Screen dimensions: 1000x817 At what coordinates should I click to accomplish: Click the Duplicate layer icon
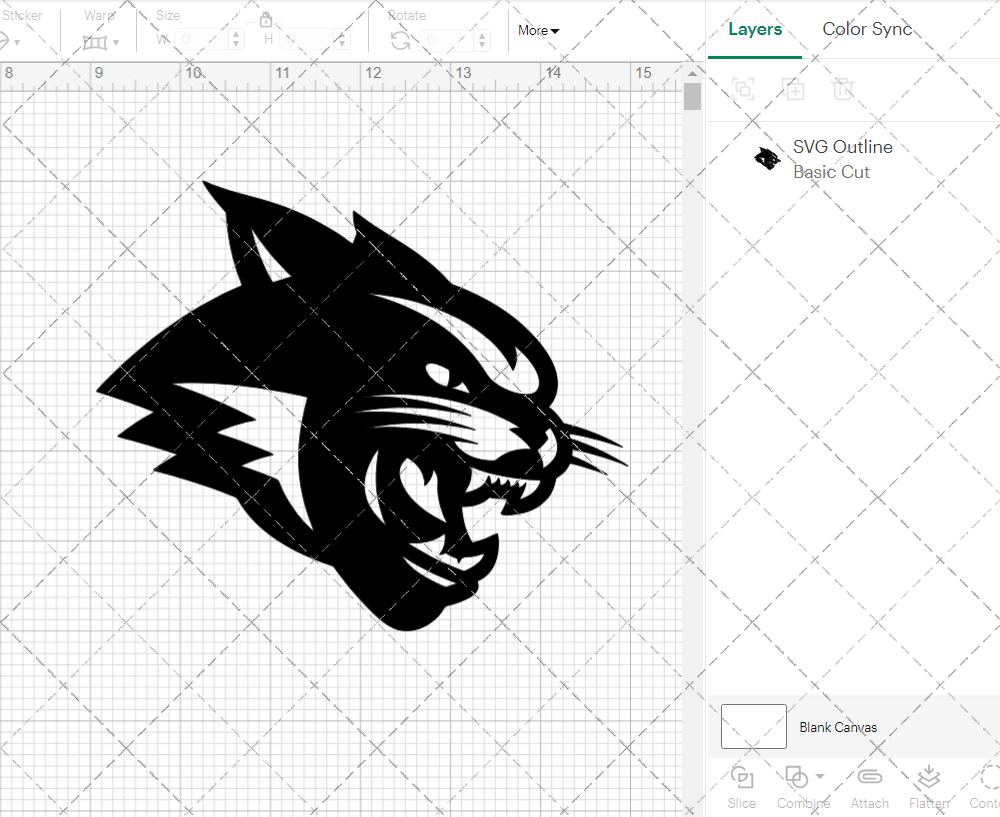pos(794,89)
